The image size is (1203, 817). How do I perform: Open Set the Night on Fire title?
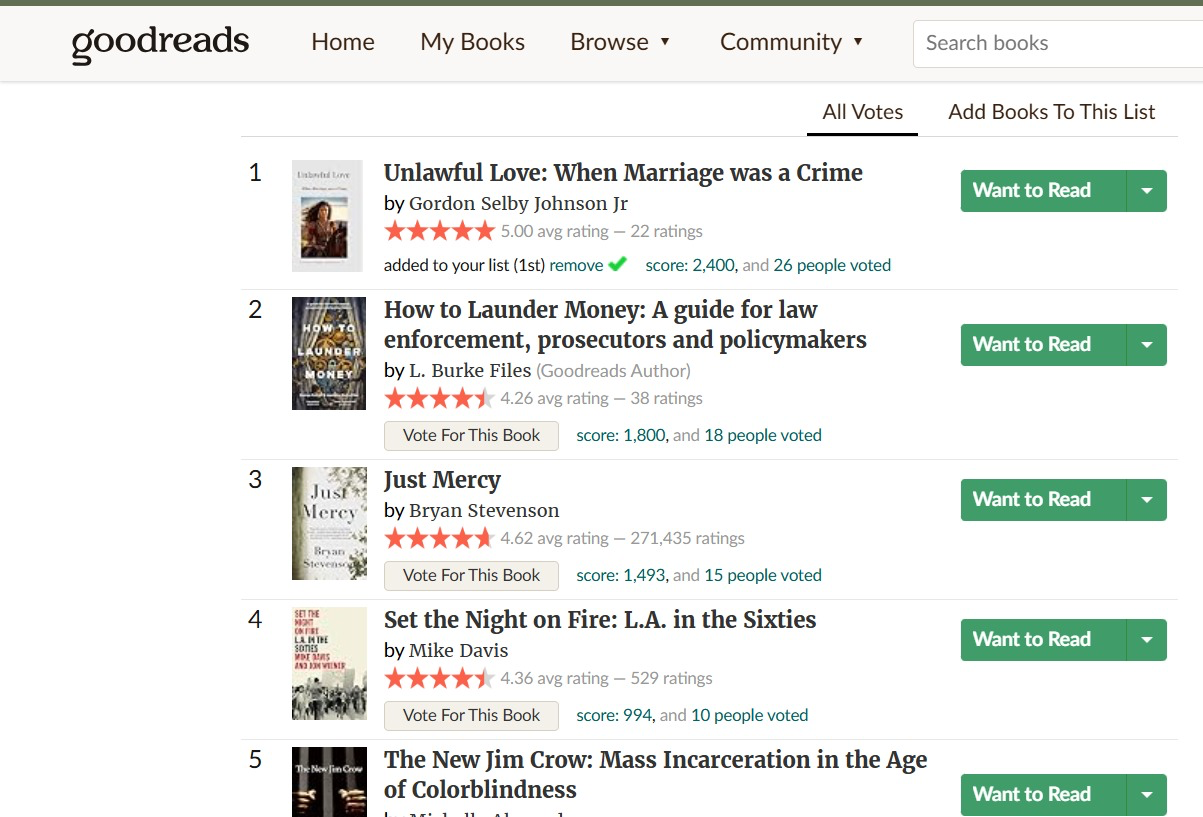[x=600, y=620]
